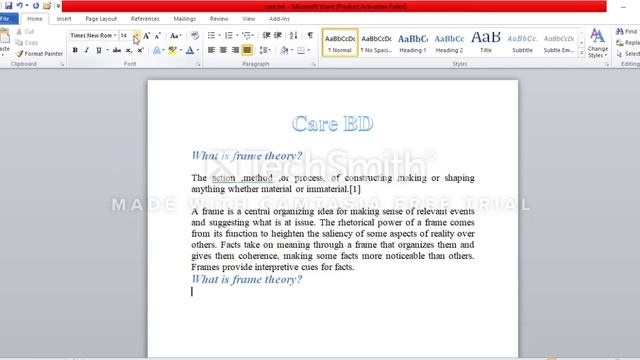Apply the Normal style

pos(340,42)
